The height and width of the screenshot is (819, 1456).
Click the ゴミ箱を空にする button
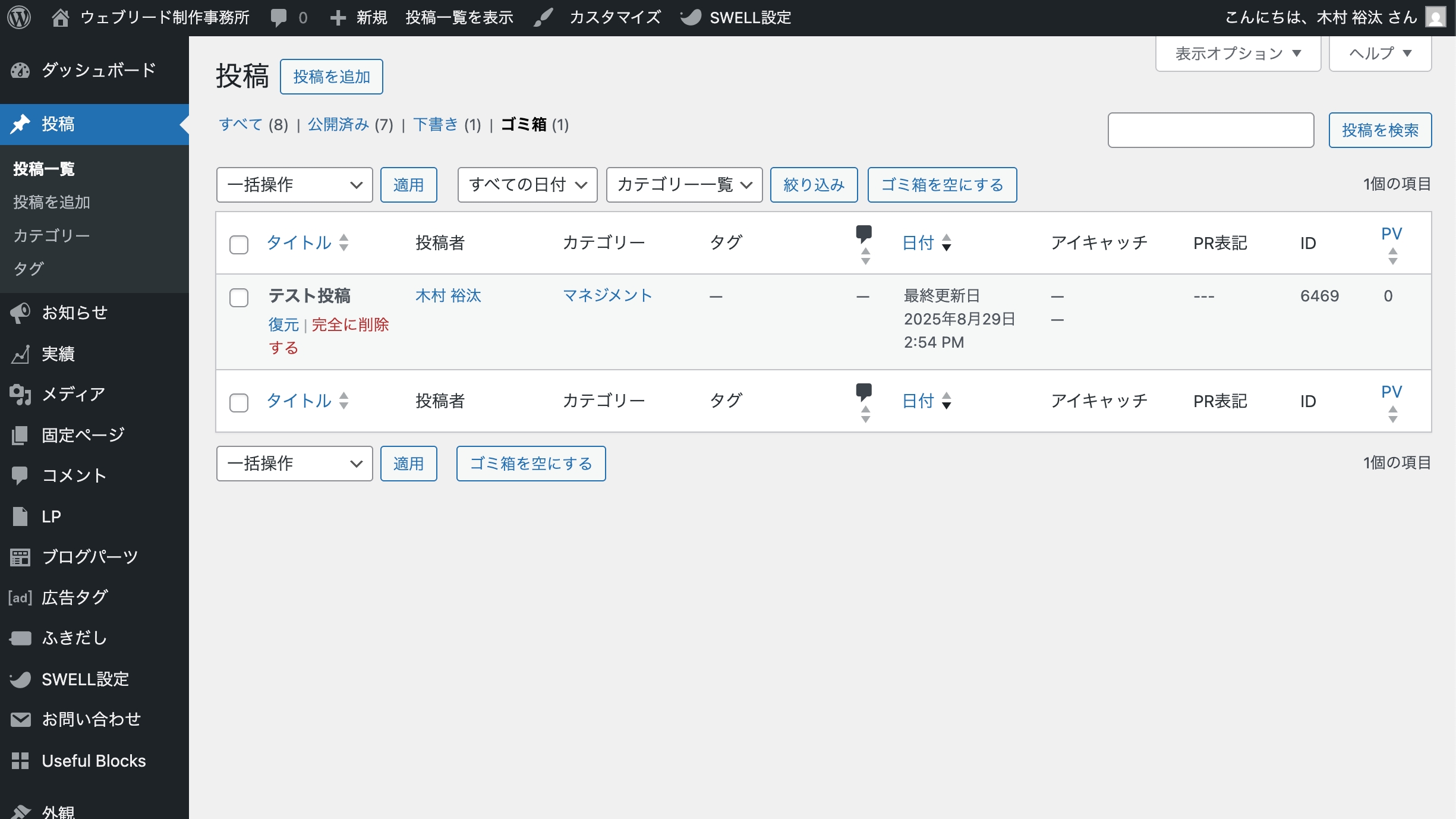[943, 185]
